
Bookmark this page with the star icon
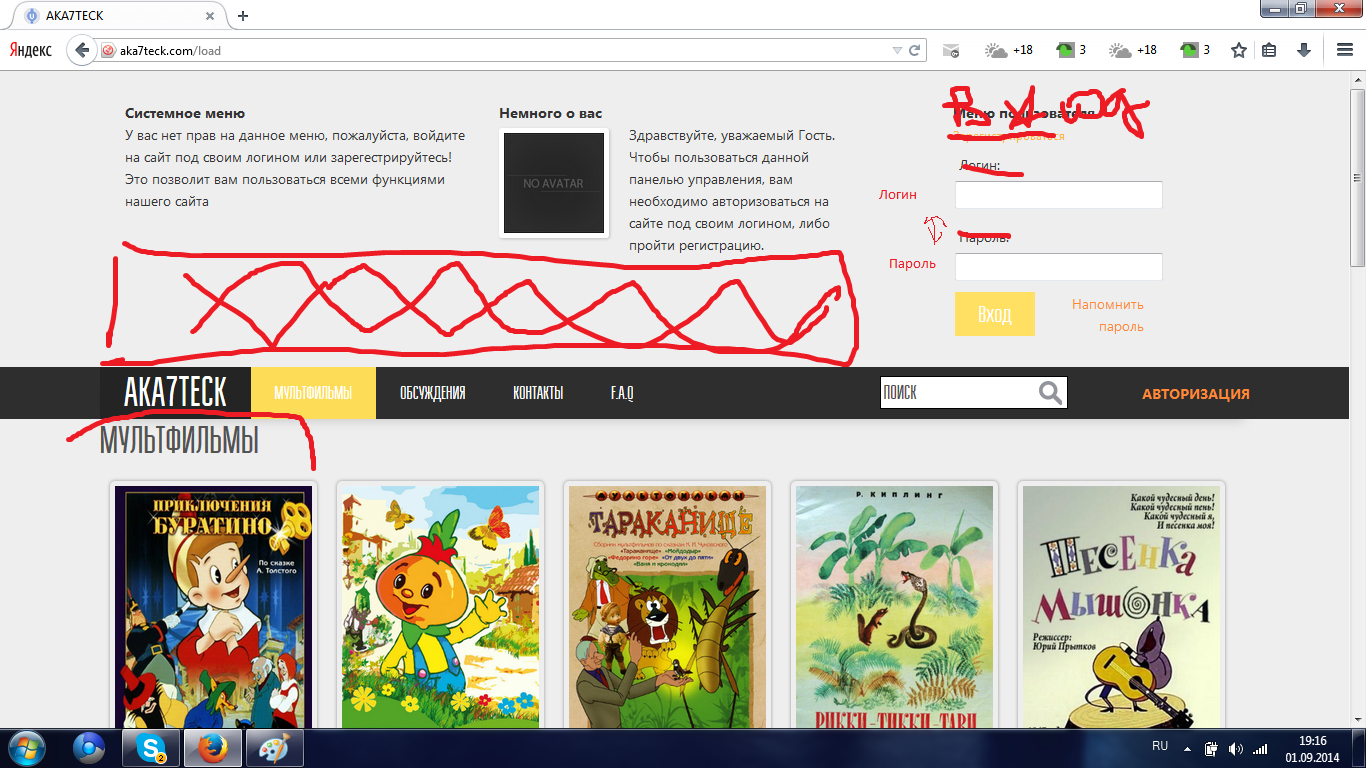tap(1239, 50)
